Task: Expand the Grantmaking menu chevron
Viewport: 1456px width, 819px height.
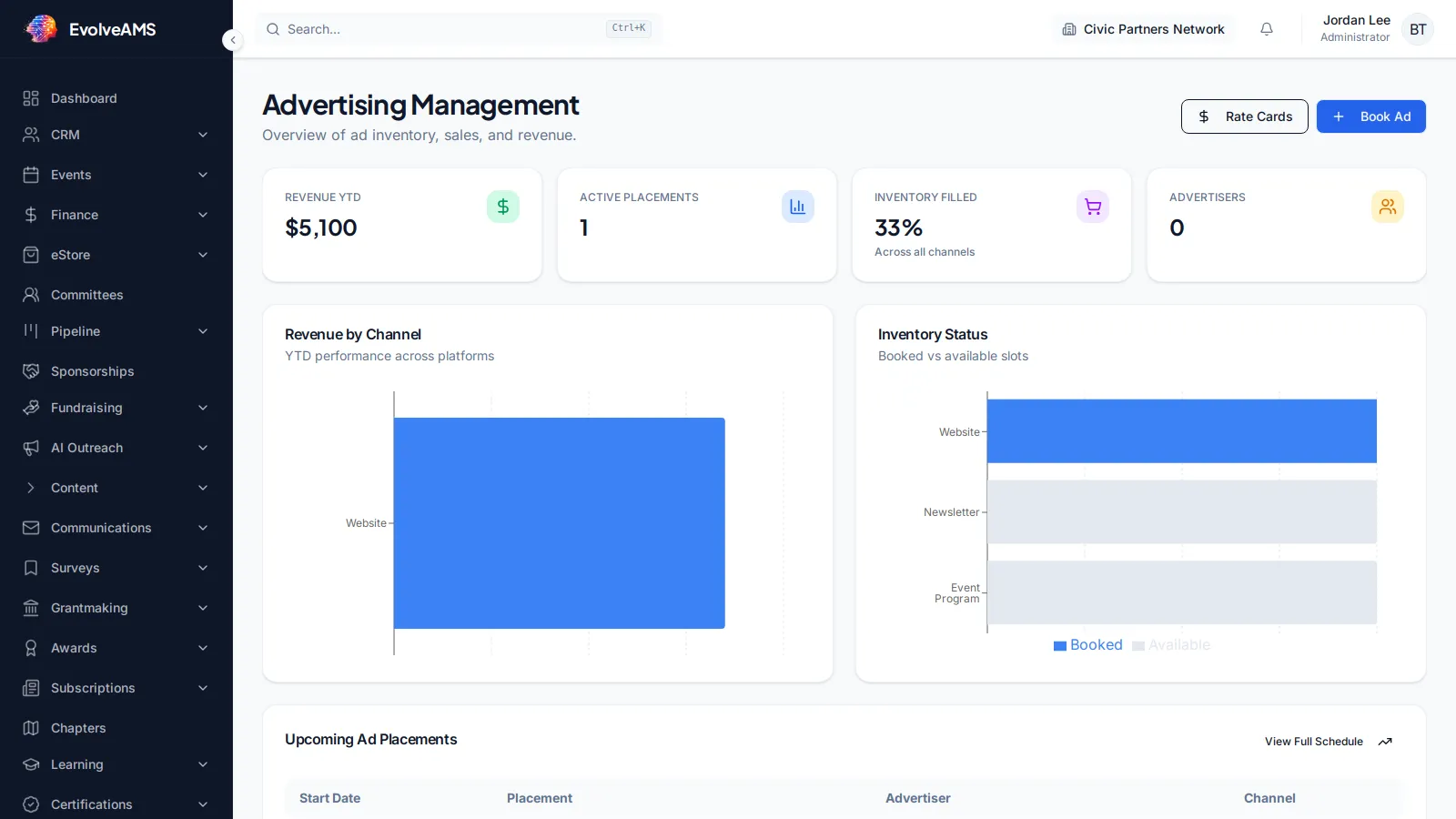Action: click(x=203, y=608)
